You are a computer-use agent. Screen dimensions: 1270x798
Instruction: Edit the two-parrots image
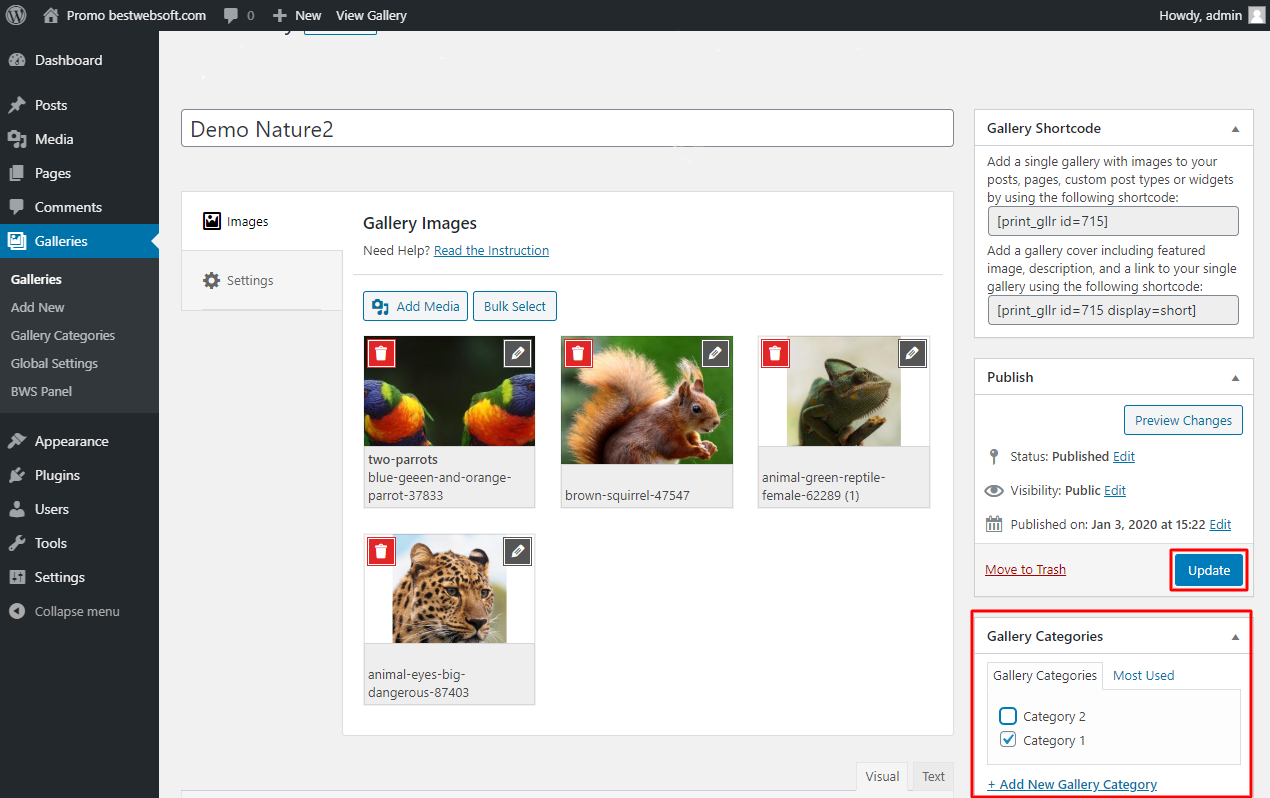coord(517,354)
